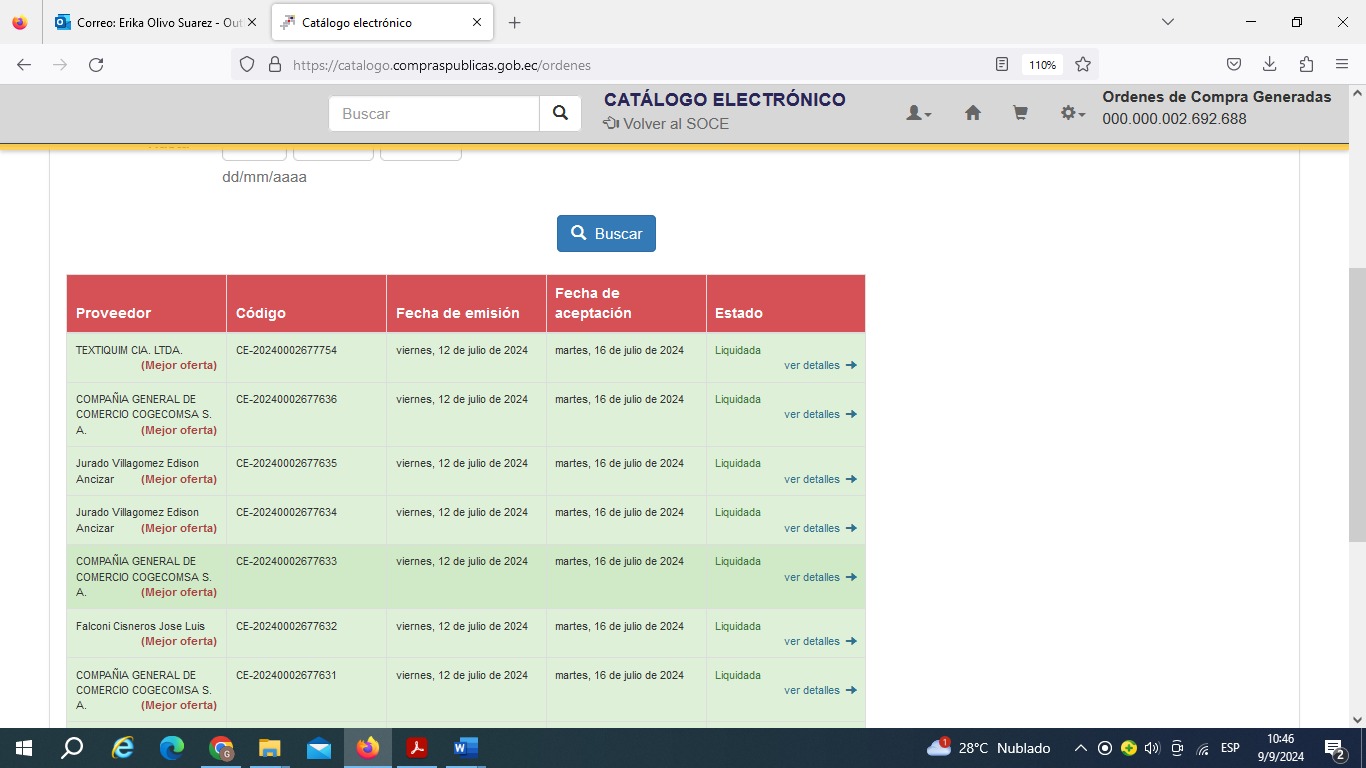Open the home icon in header
Screen dimensions: 1366x768
[972, 114]
